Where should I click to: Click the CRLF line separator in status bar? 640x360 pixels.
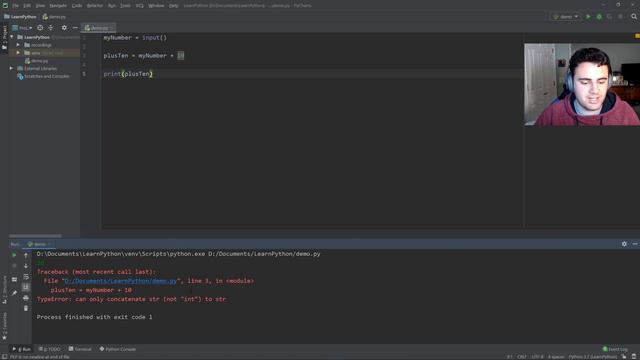(x=522, y=357)
